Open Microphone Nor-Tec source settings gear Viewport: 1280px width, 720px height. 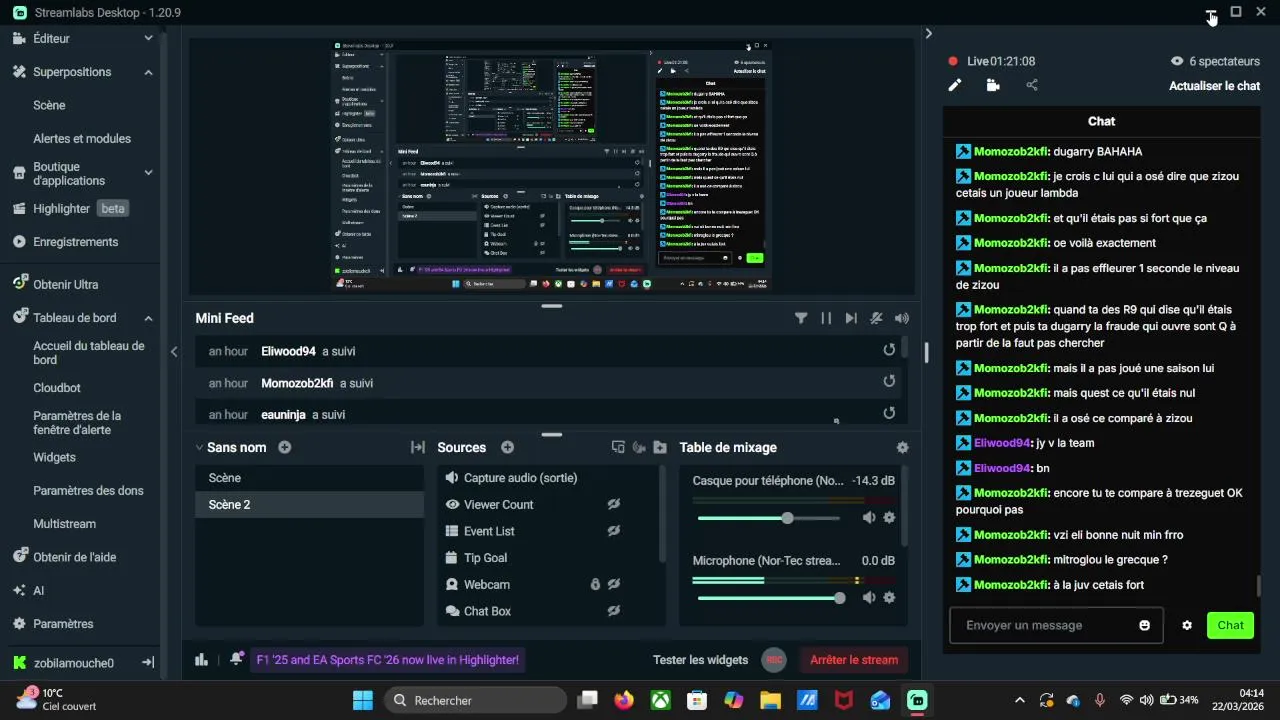(889, 597)
